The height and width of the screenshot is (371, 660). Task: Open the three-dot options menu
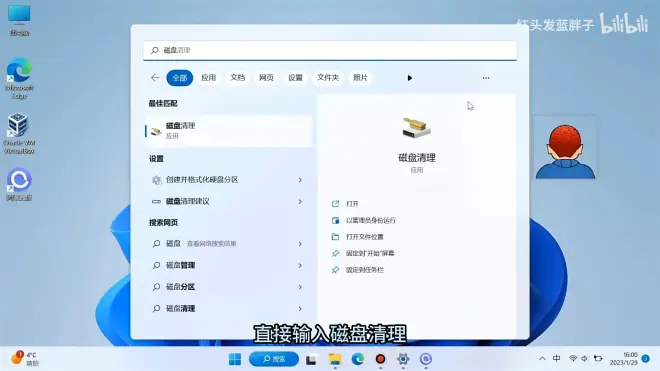486,78
